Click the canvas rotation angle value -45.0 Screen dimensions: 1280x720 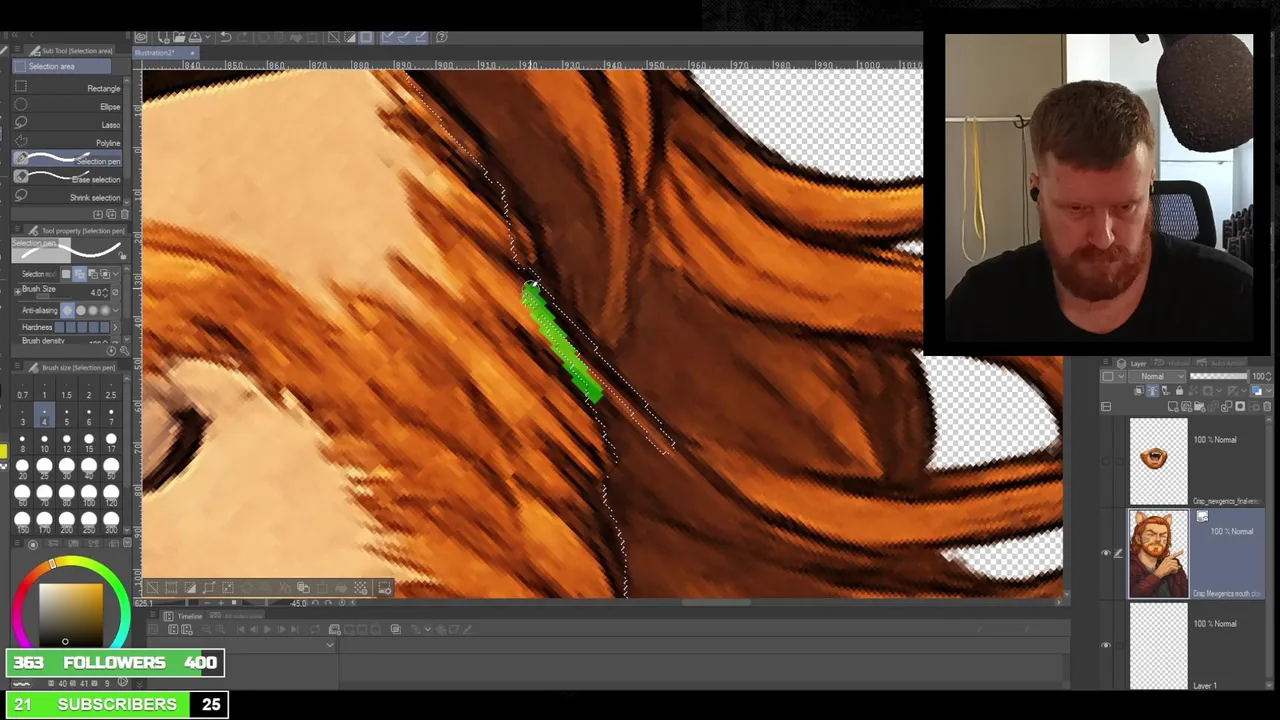click(299, 603)
